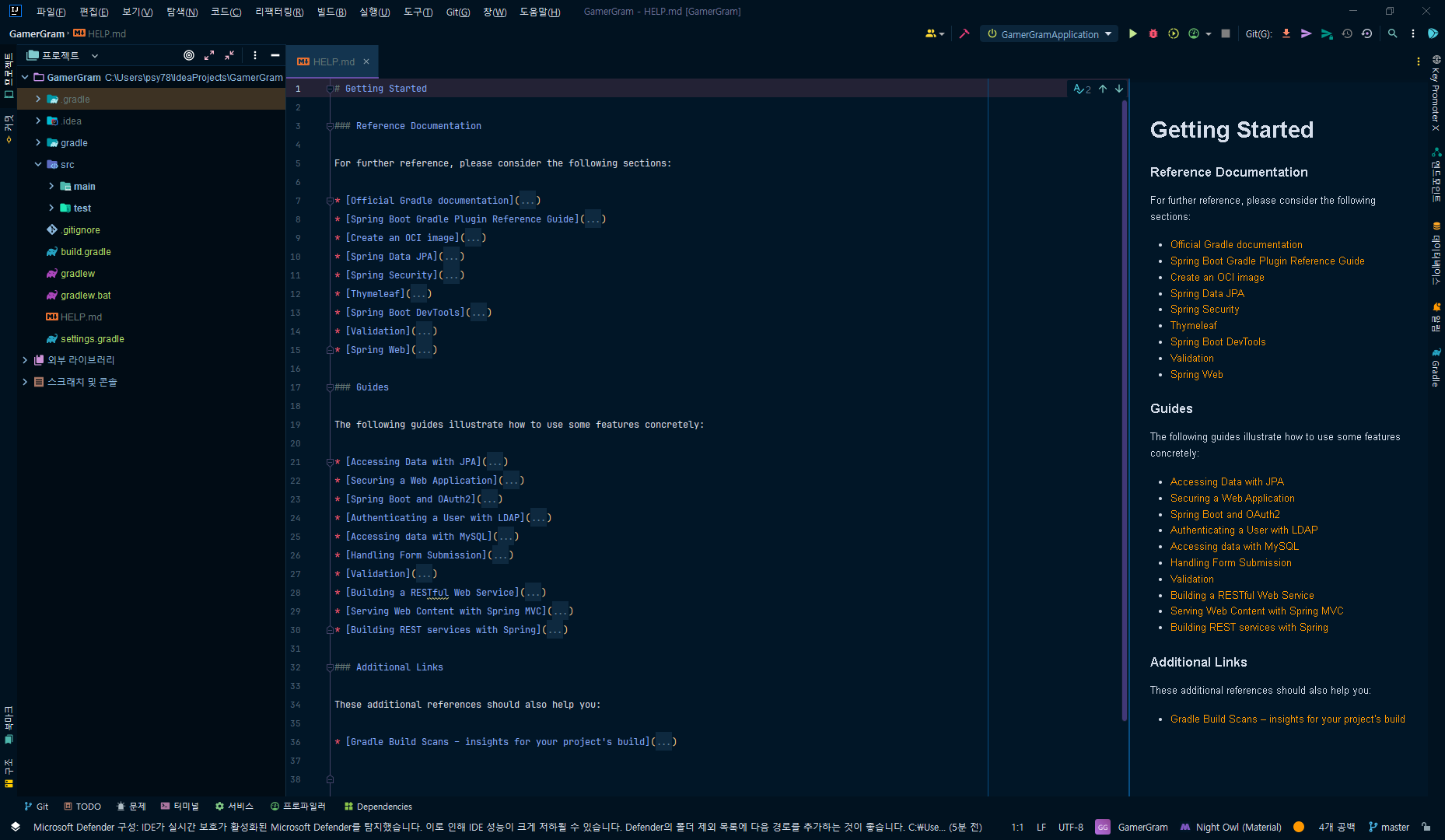This screenshot has width=1445, height=840.
Task: Open the 문제 tool window
Action: point(131,807)
